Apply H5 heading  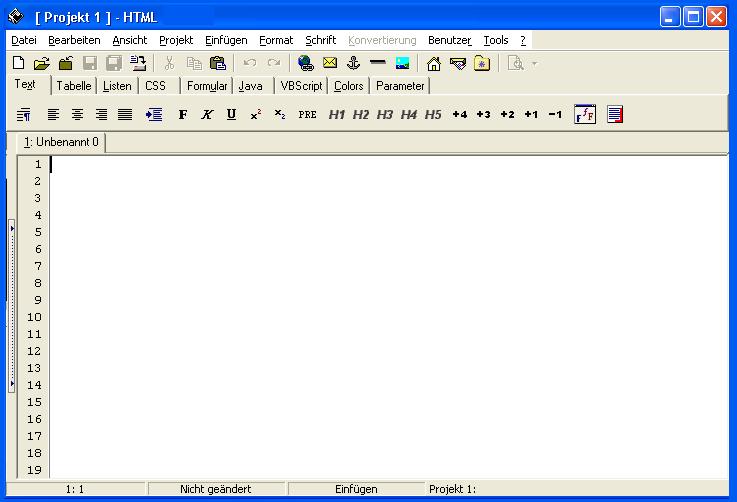pyautogui.click(x=433, y=114)
